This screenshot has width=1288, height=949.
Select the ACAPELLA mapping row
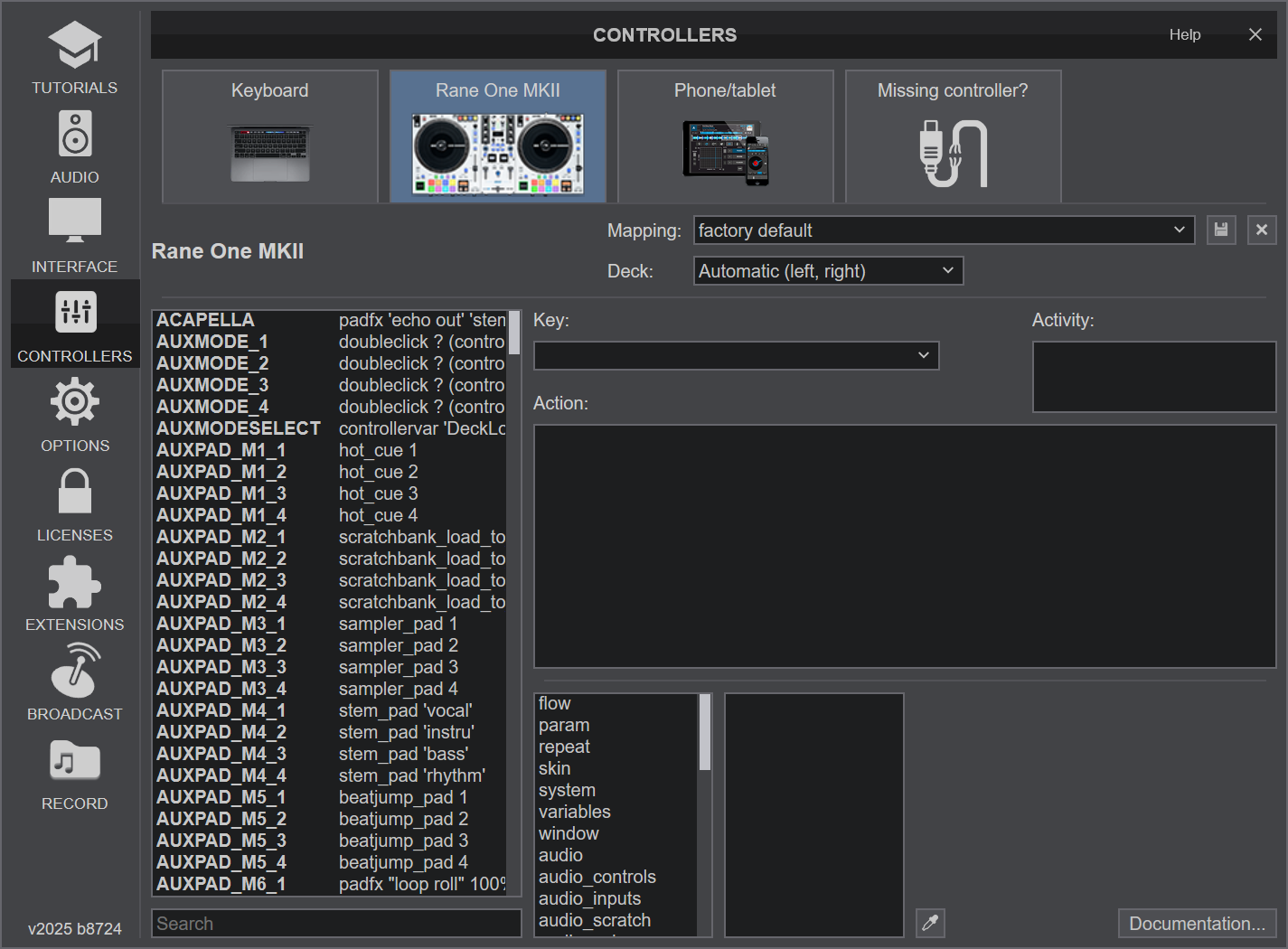coord(331,320)
